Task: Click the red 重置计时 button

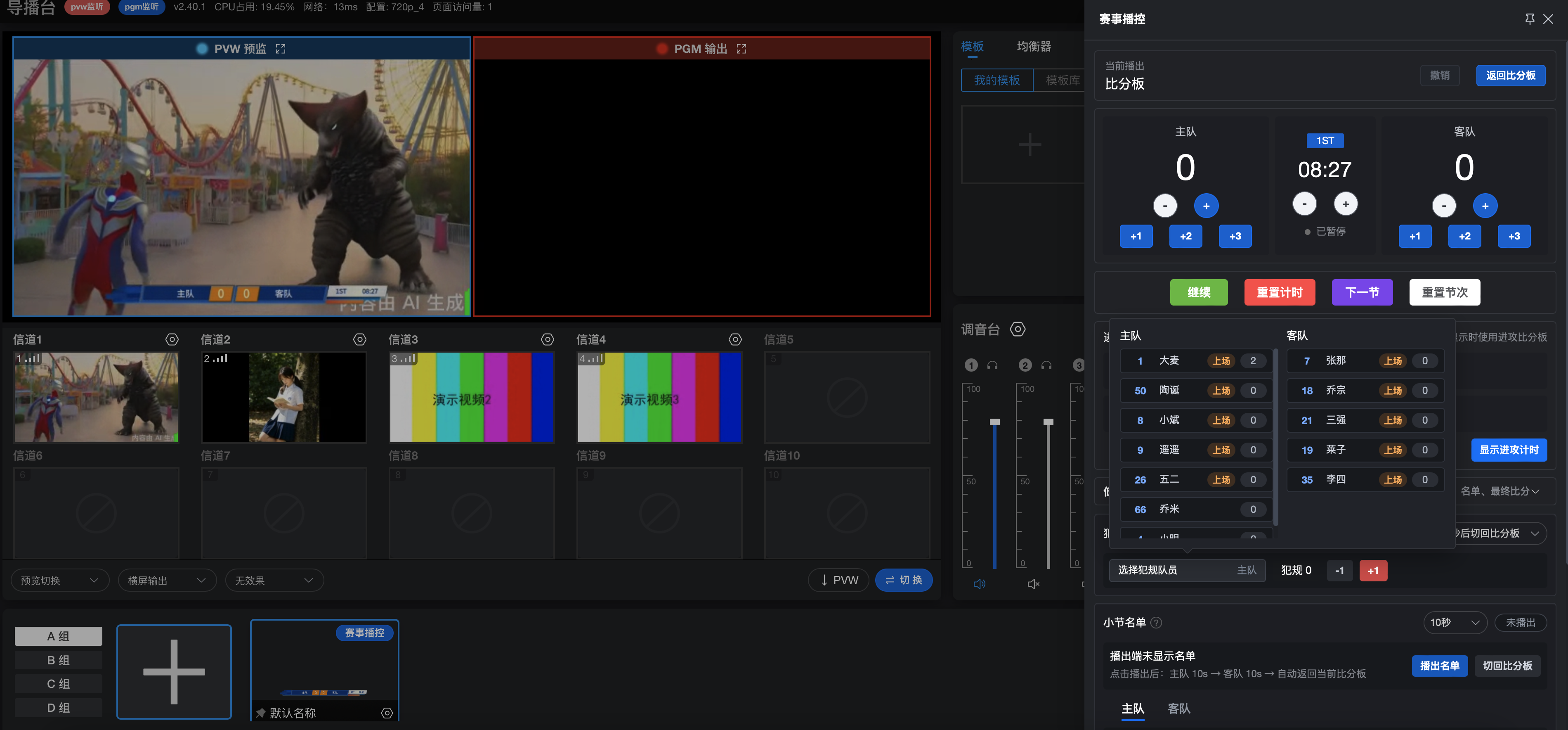Action: 1280,292
